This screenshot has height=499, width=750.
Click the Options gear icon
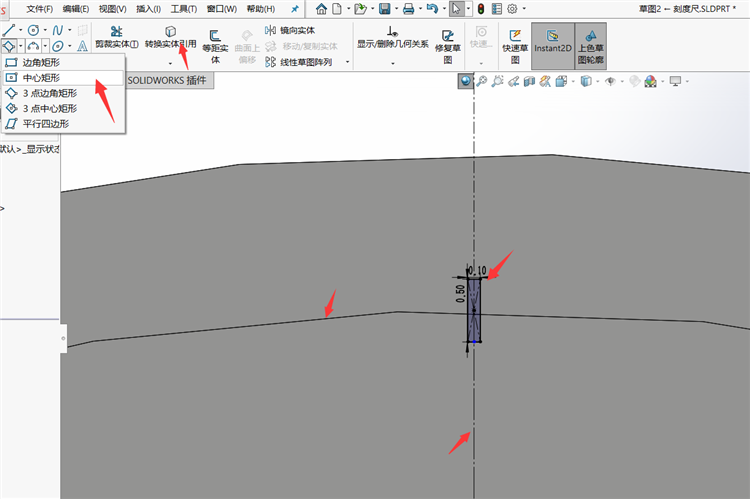coord(512,9)
